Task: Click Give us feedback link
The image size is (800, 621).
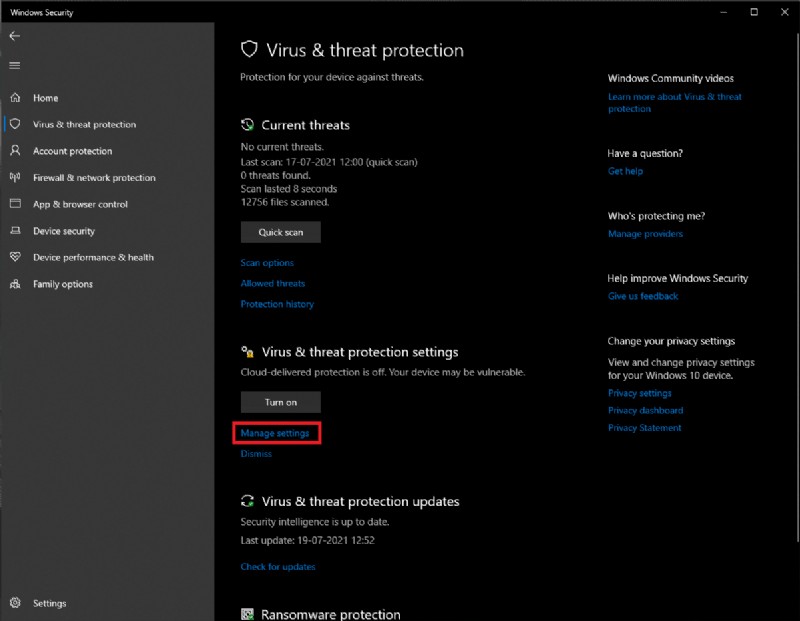Action: tap(643, 296)
